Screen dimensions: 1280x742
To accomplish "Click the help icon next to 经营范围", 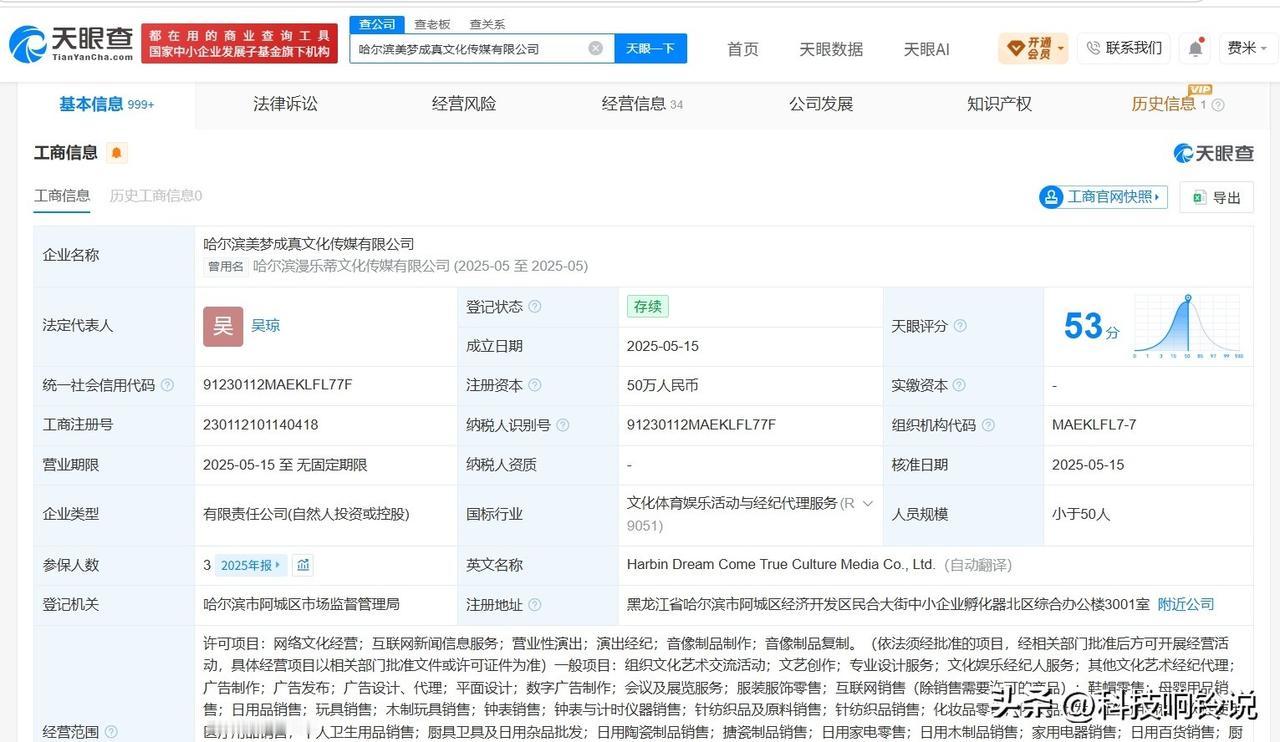I will 111,732.
